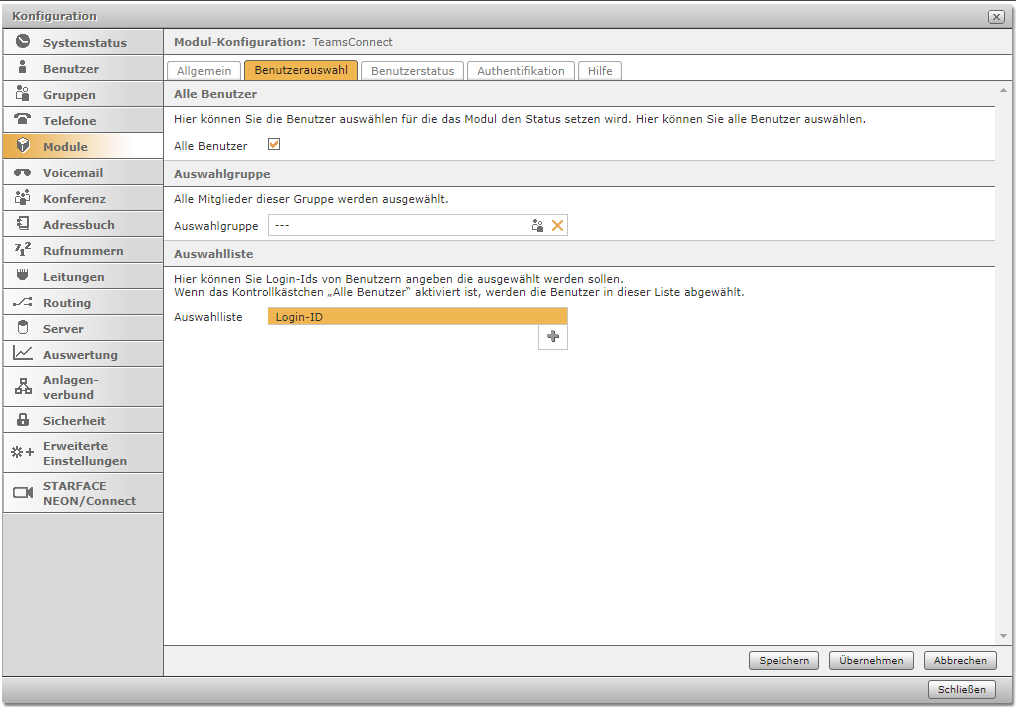The height and width of the screenshot is (707, 1016).
Task: Add a Login-ID with the plus button
Action: point(553,337)
